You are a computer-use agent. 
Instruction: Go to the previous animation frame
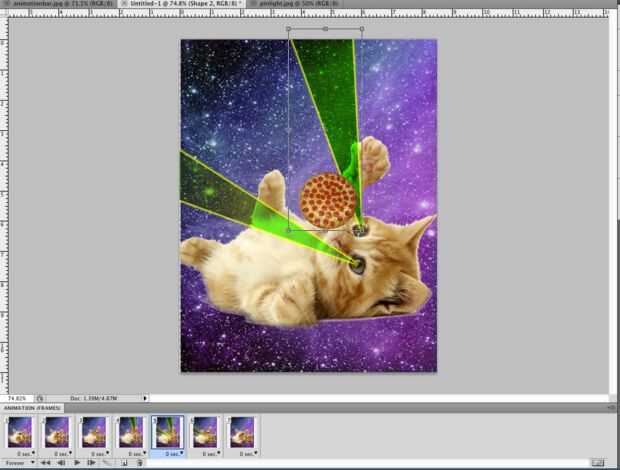(x=61, y=462)
